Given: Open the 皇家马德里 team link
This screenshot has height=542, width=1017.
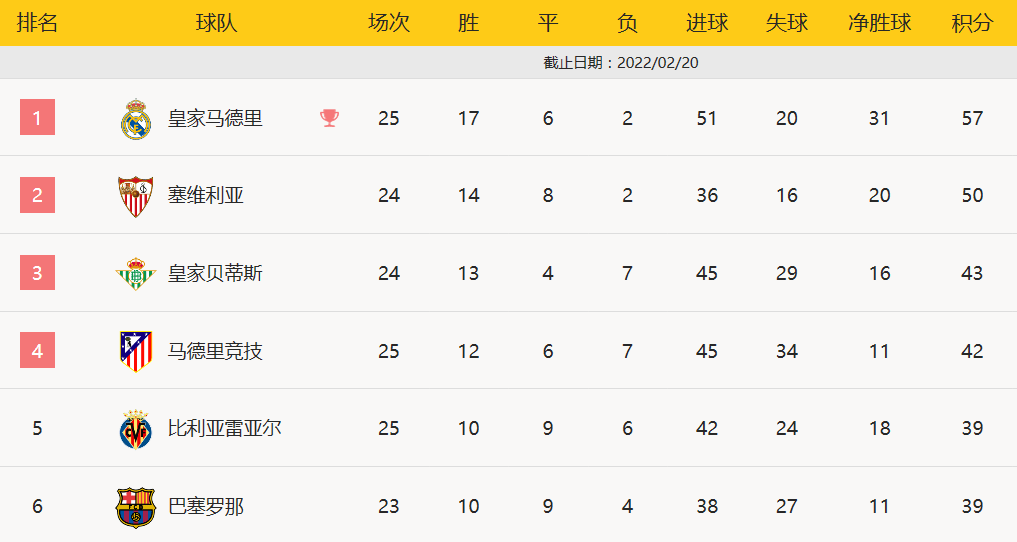Looking at the screenshot, I should (215, 119).
